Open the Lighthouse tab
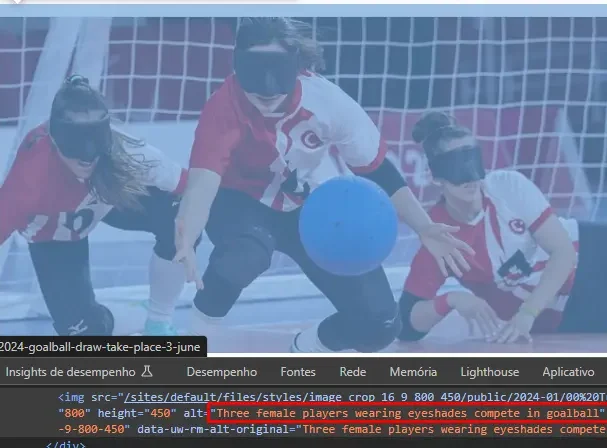The image size is (607, 448). tap(489, 372)
